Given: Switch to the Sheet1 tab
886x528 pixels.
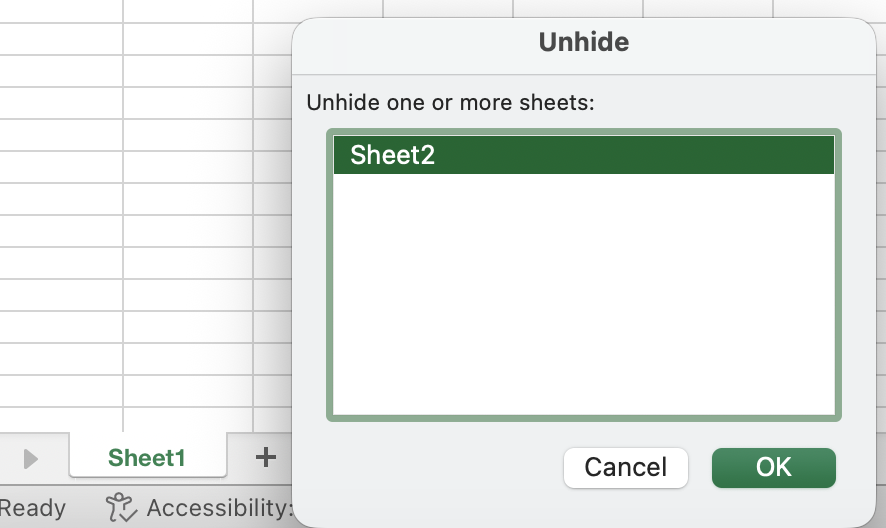Looking at the screenshot, I should tap(147, 458).
